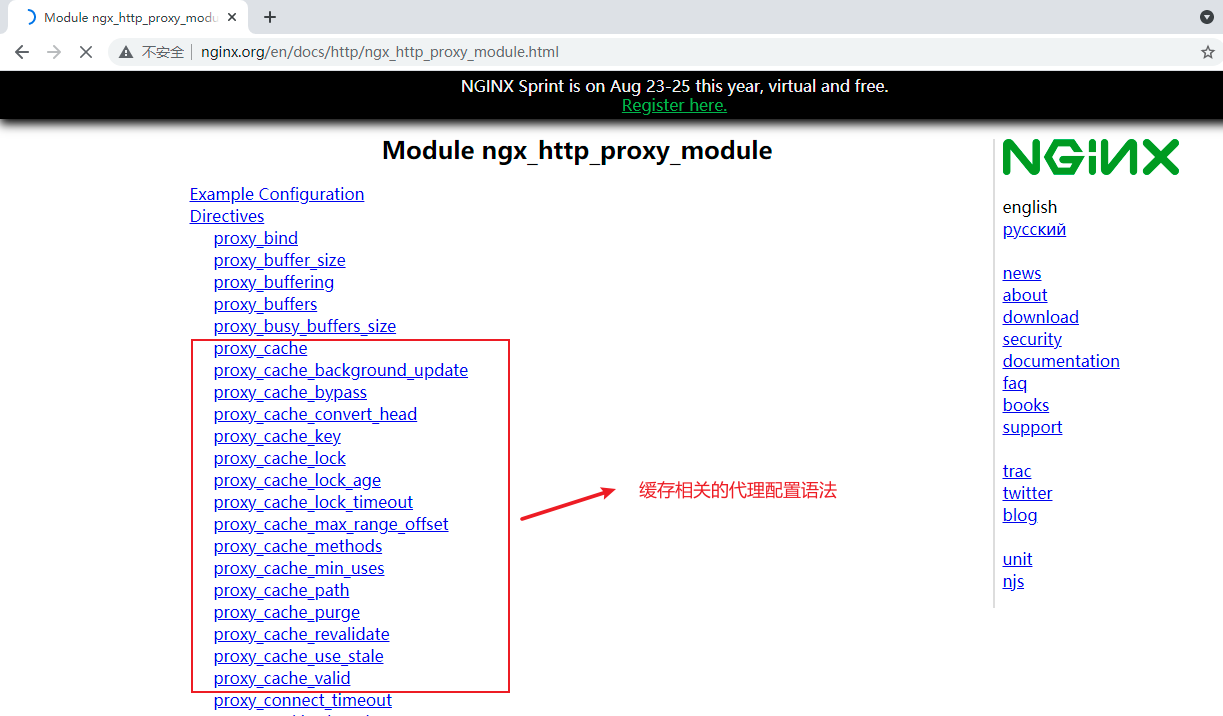Open proxy_cache_key link
1223x716 pixels.
[277, 436]
